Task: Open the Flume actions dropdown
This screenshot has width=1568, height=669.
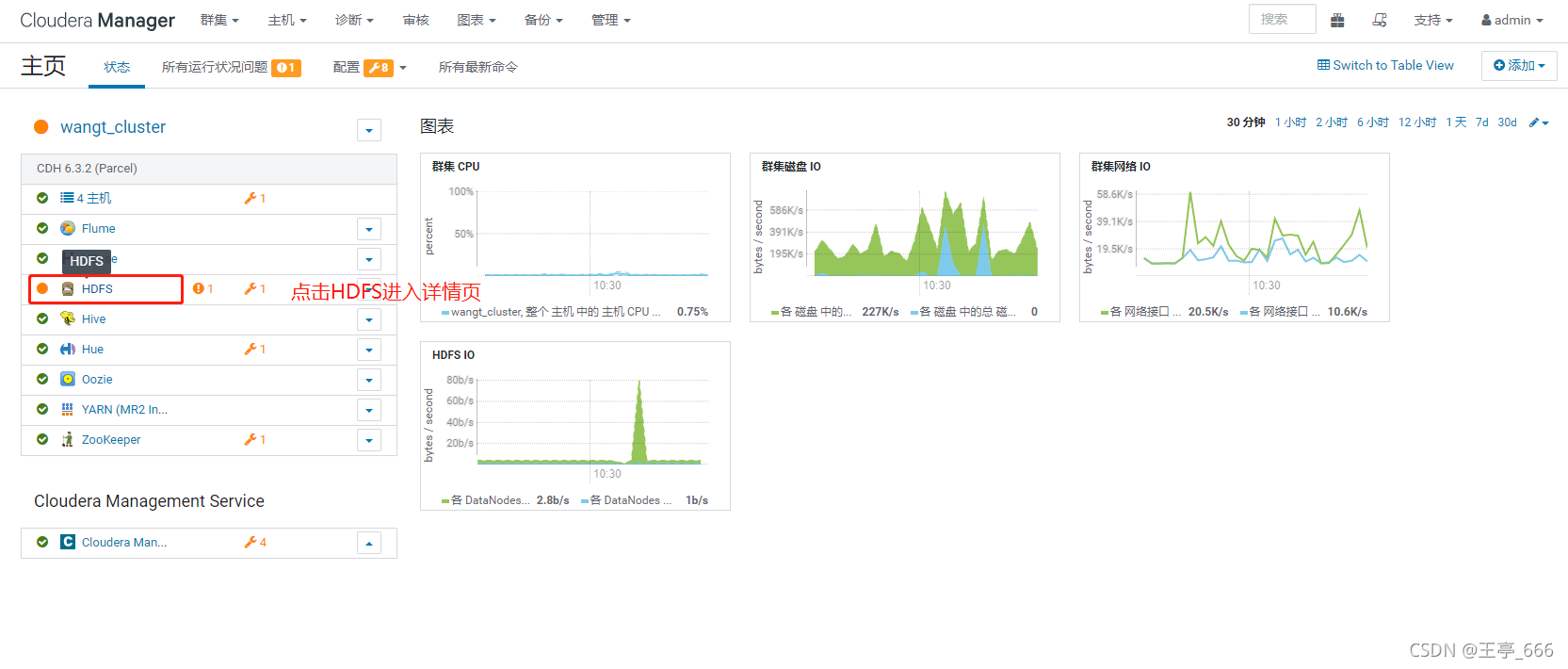Action: click(369, 229)
